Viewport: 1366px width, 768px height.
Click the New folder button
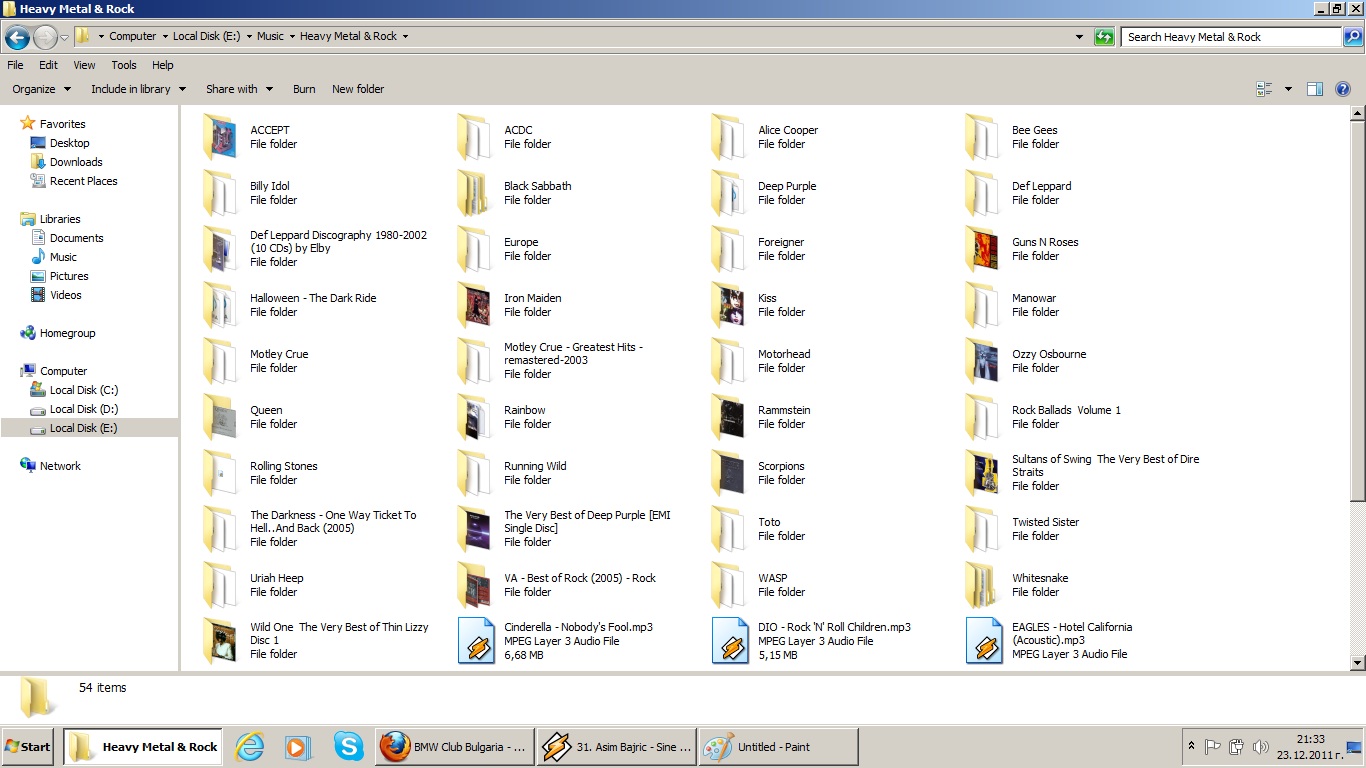(x=358, y=89)
